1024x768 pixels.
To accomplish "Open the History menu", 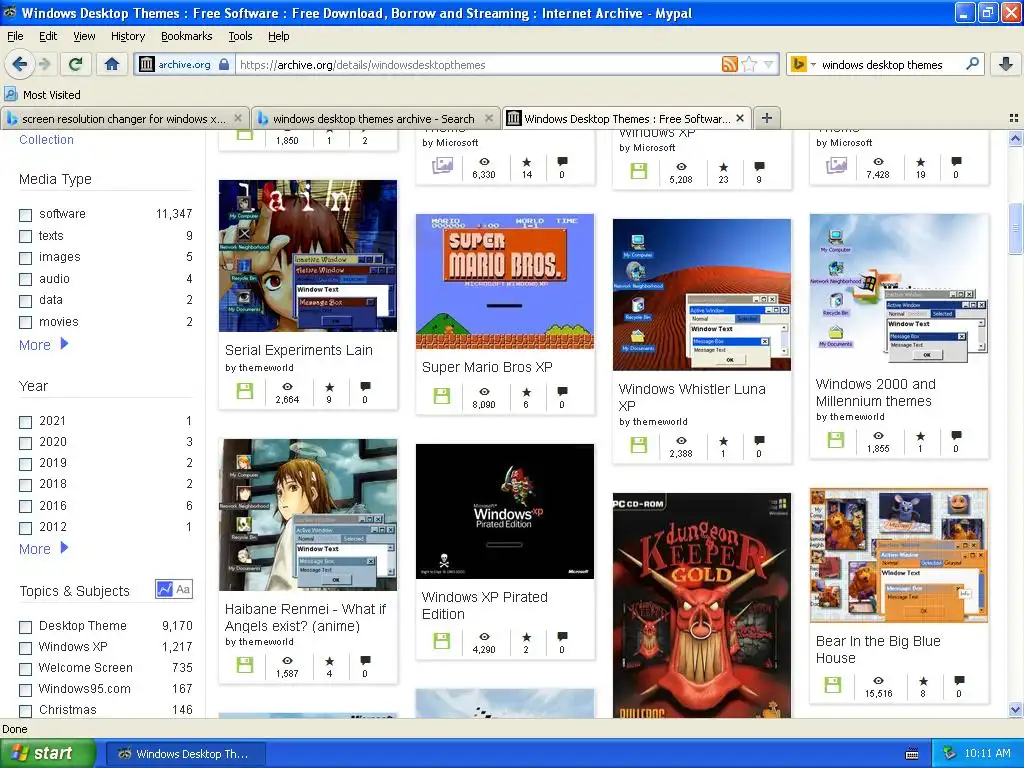I will pos(128,36).
